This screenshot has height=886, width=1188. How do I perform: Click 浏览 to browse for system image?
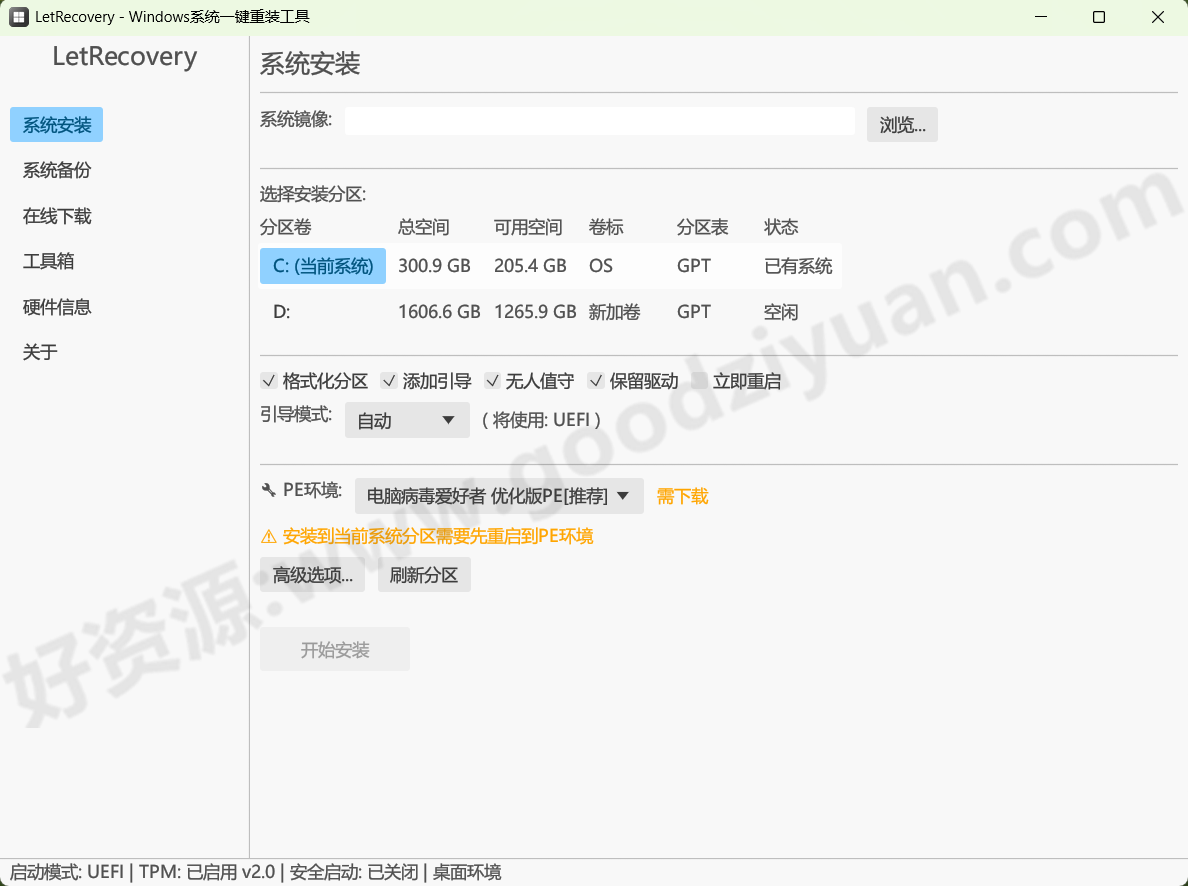[901, 124]
